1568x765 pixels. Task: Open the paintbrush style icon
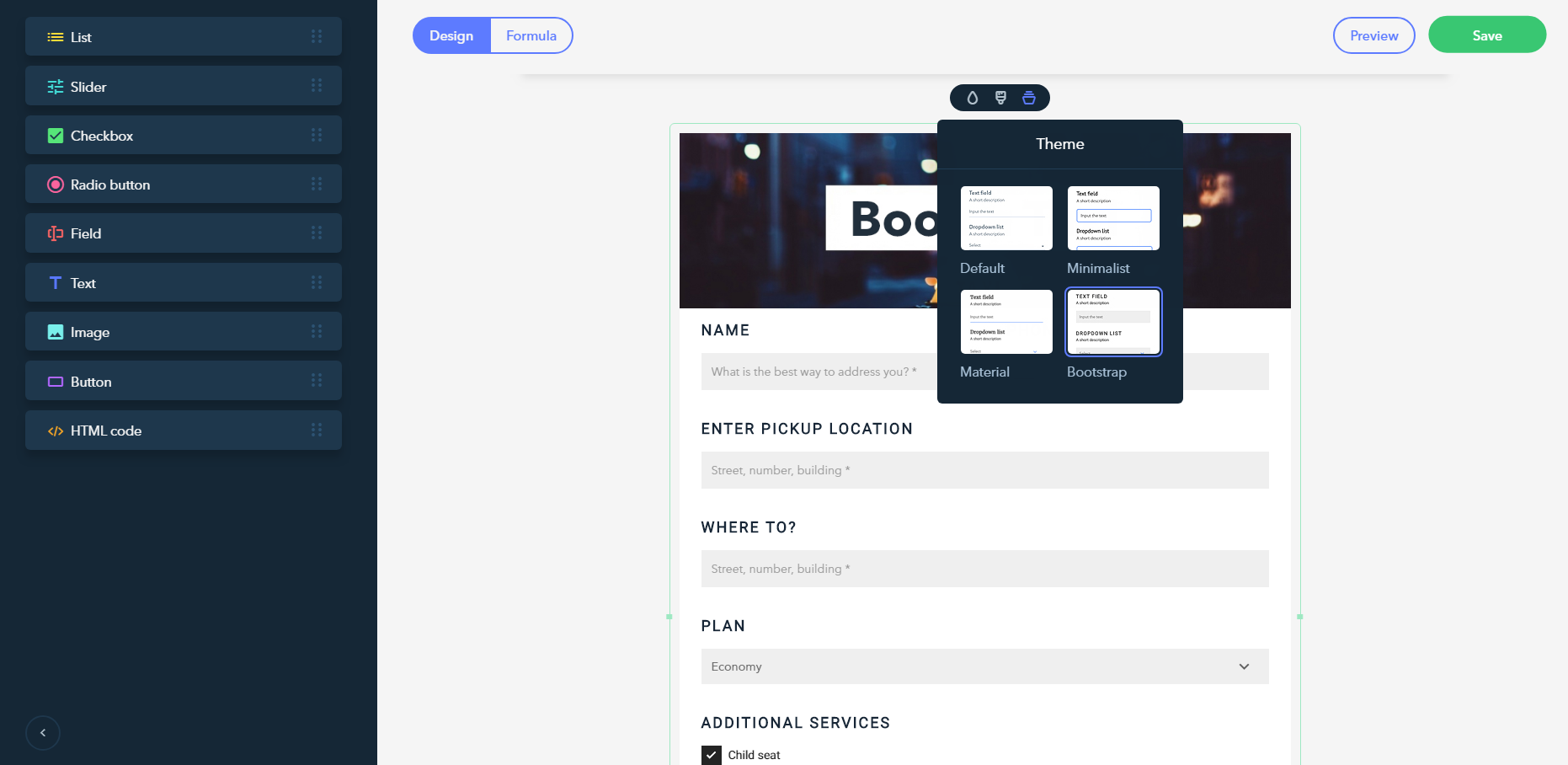tap(1000, 98)
